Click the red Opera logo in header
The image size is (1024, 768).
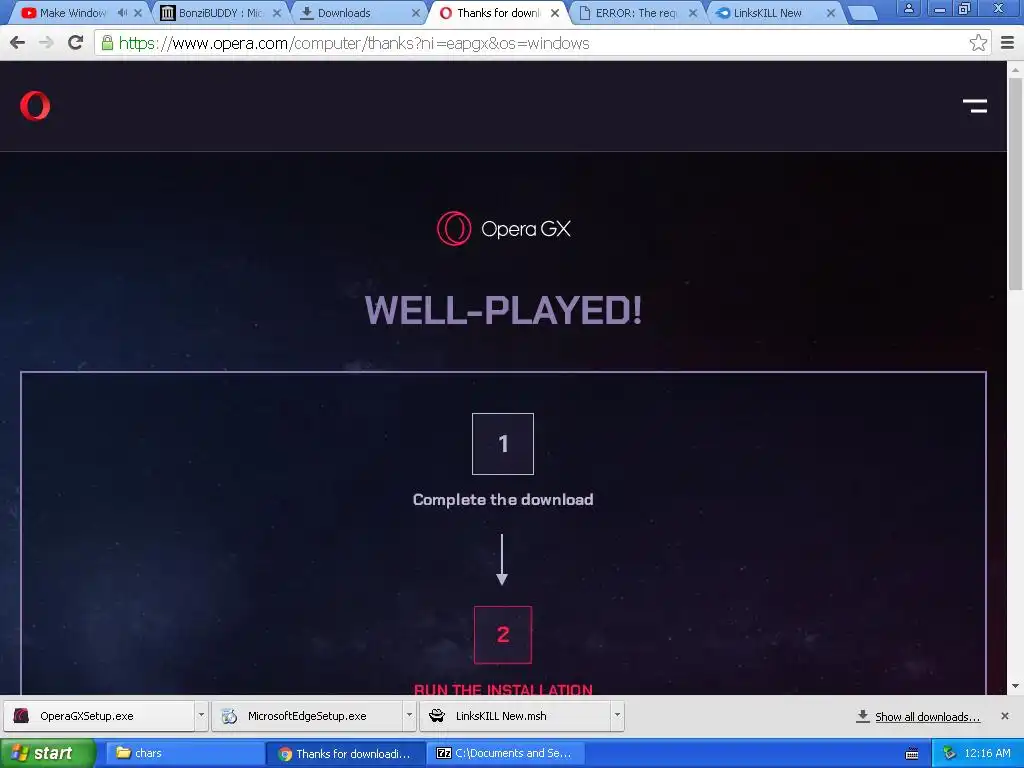tap(35, 106)
